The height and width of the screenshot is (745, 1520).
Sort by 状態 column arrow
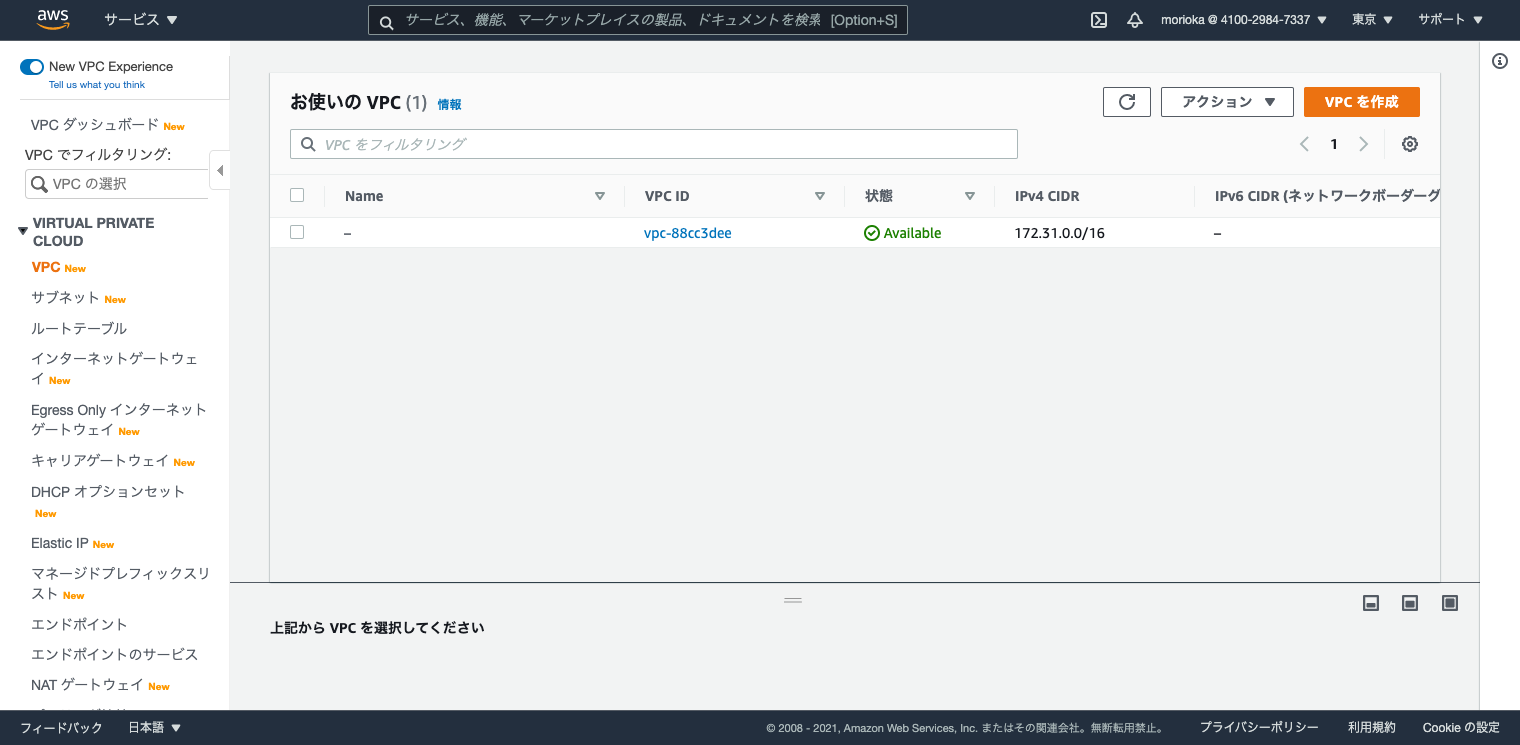(x=970, y=196)
